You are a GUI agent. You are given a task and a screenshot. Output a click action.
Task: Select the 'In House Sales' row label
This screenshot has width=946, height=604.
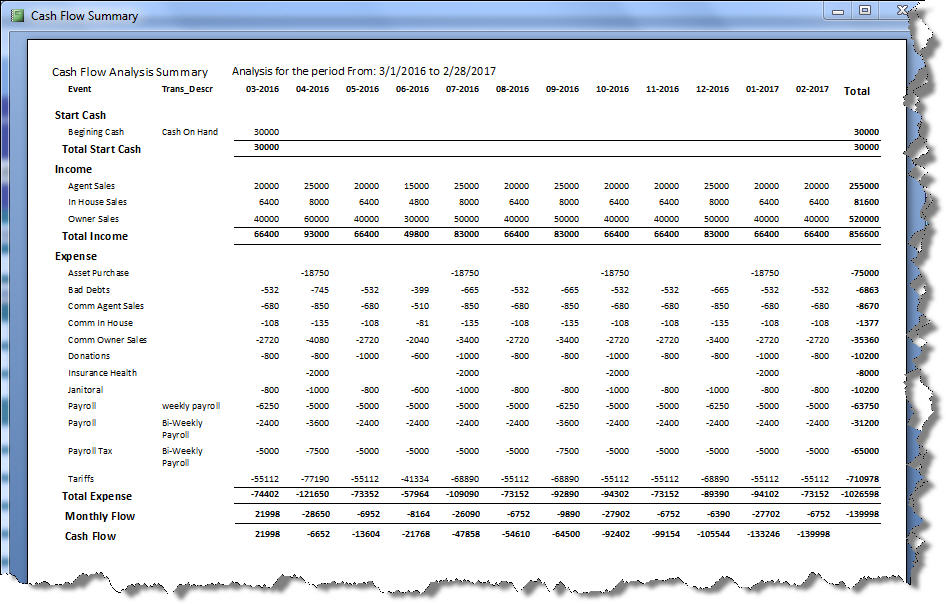(97, 202)
